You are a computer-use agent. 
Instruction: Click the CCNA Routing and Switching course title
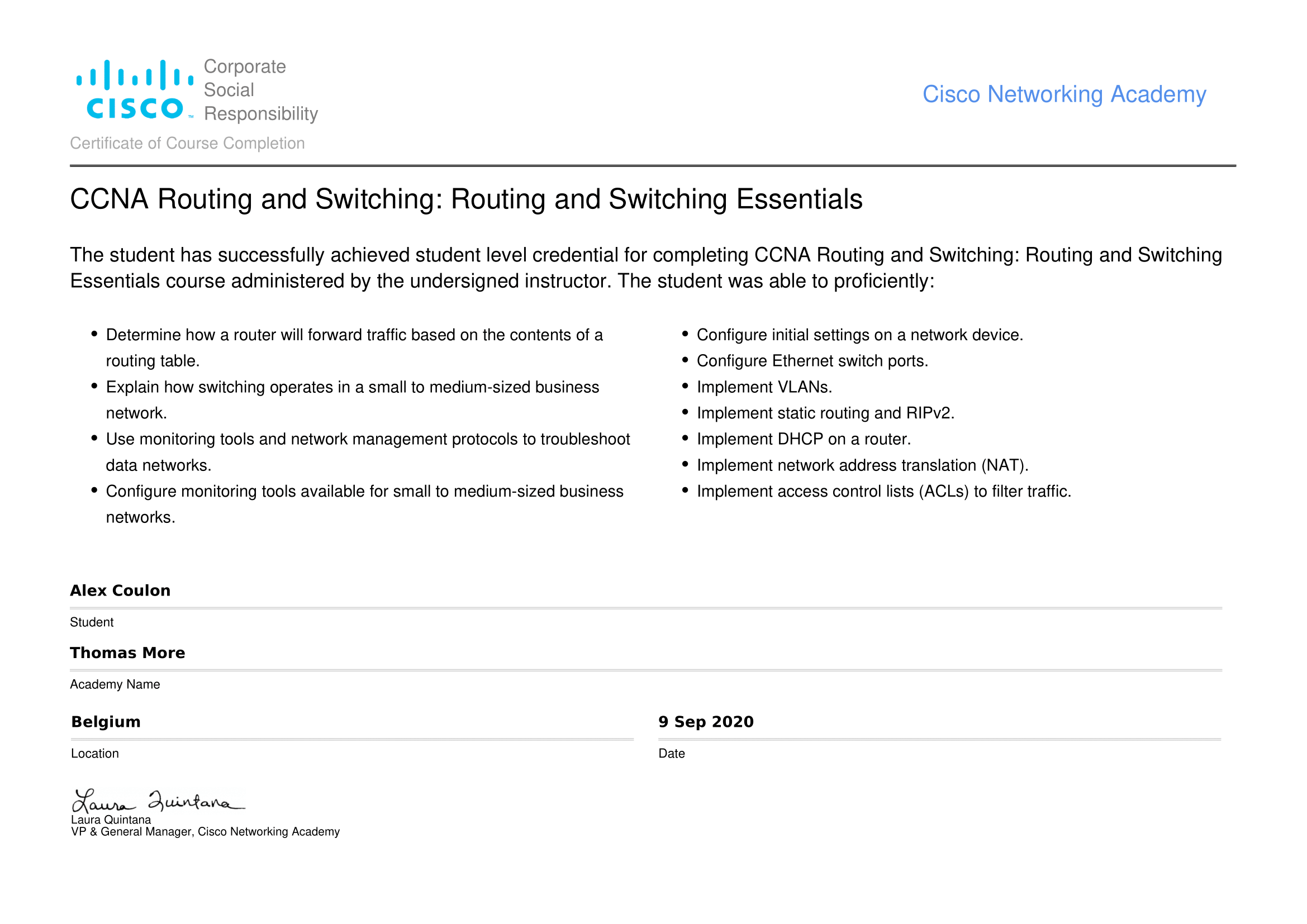click(x=465, y=199)
